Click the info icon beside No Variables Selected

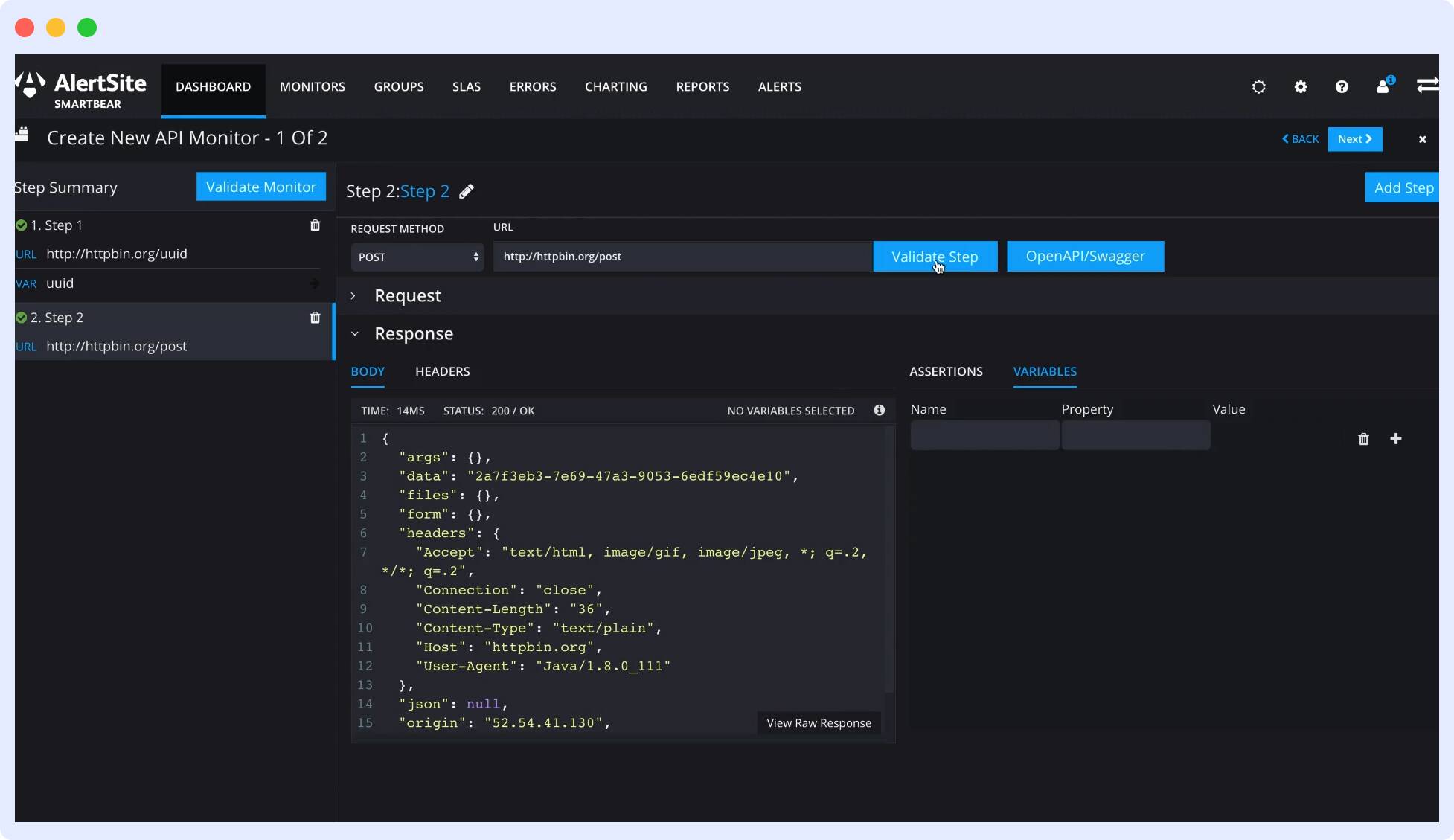click(880, 410)
